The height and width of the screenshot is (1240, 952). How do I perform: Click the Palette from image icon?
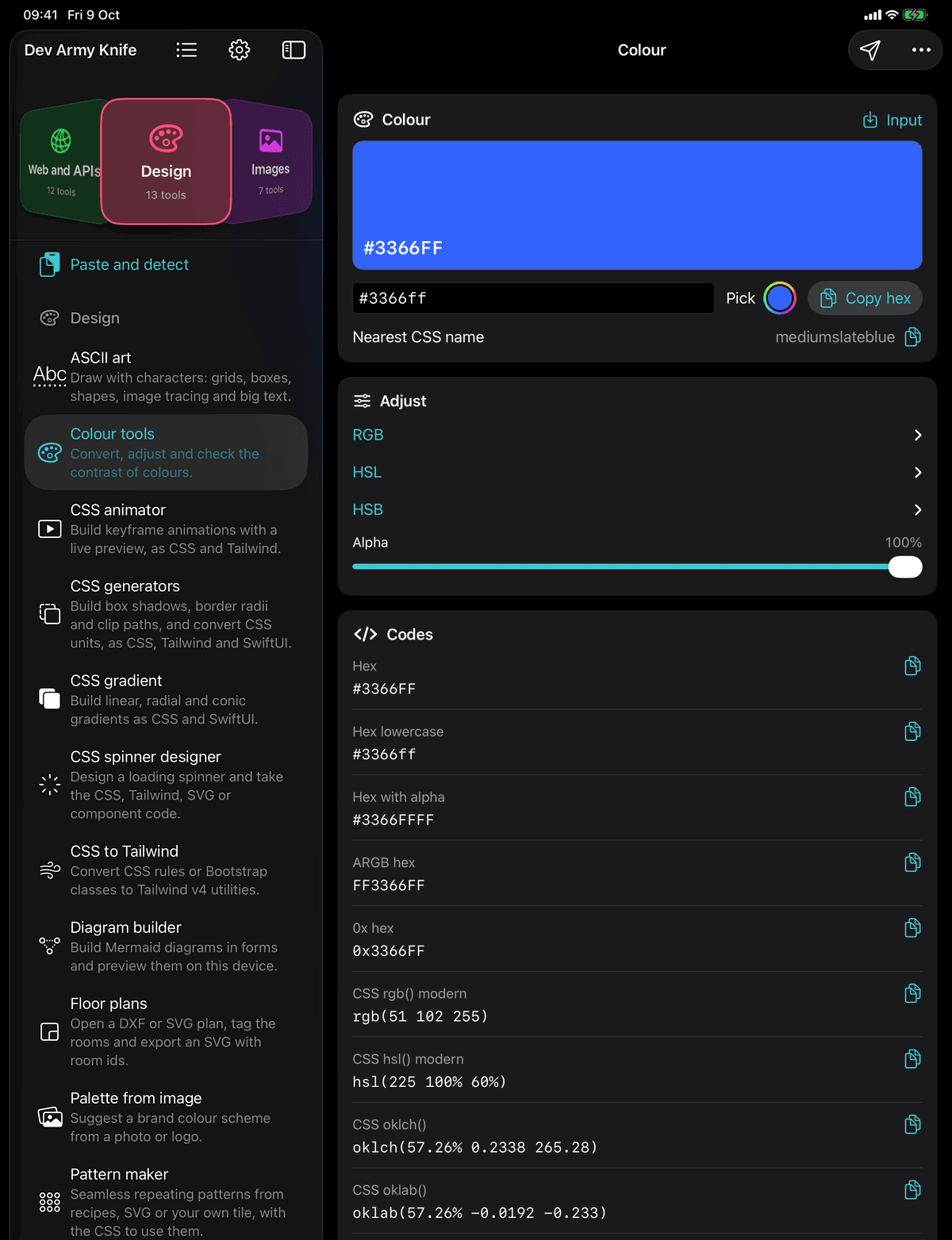click(50, 1117)
